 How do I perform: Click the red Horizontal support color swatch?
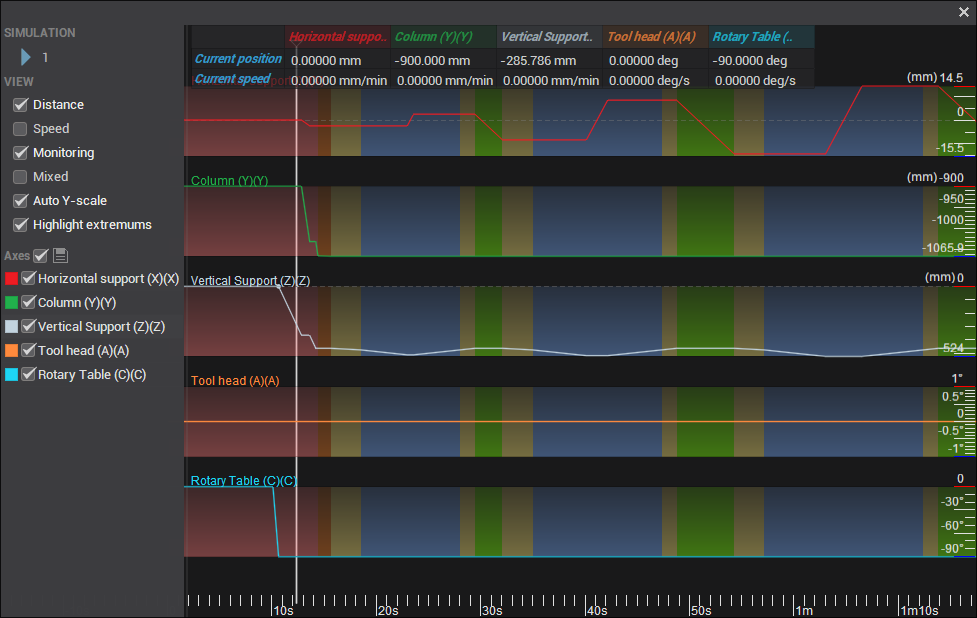pos(12,279)
